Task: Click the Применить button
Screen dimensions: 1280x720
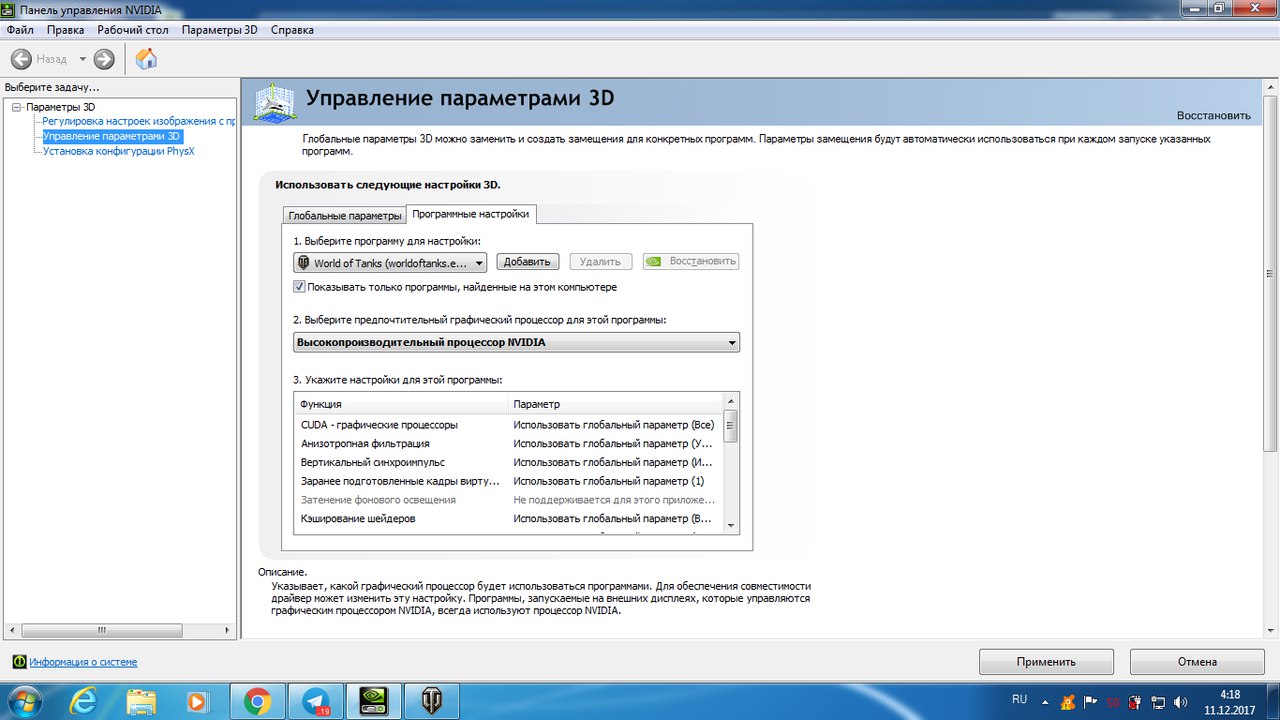Action: pyautogui.click(x=1046, y=662)
